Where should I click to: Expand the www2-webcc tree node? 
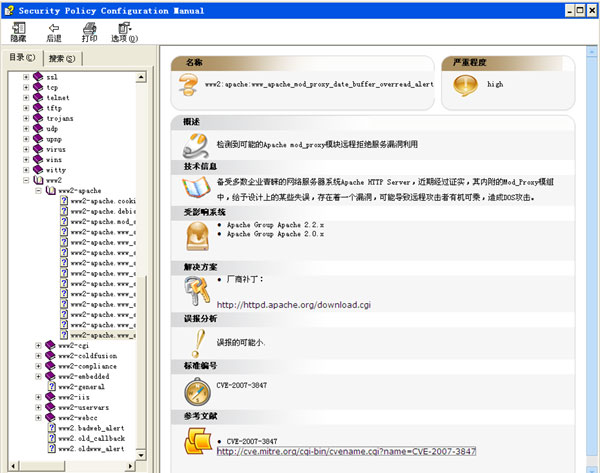pyautogui.click(x=38, y=418)
